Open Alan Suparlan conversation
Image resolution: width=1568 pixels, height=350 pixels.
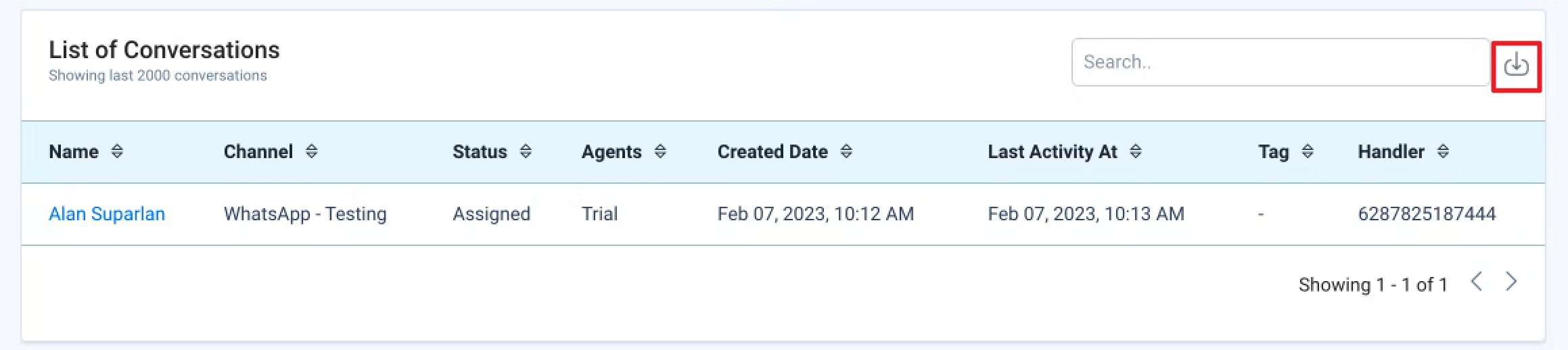point(107,214)
